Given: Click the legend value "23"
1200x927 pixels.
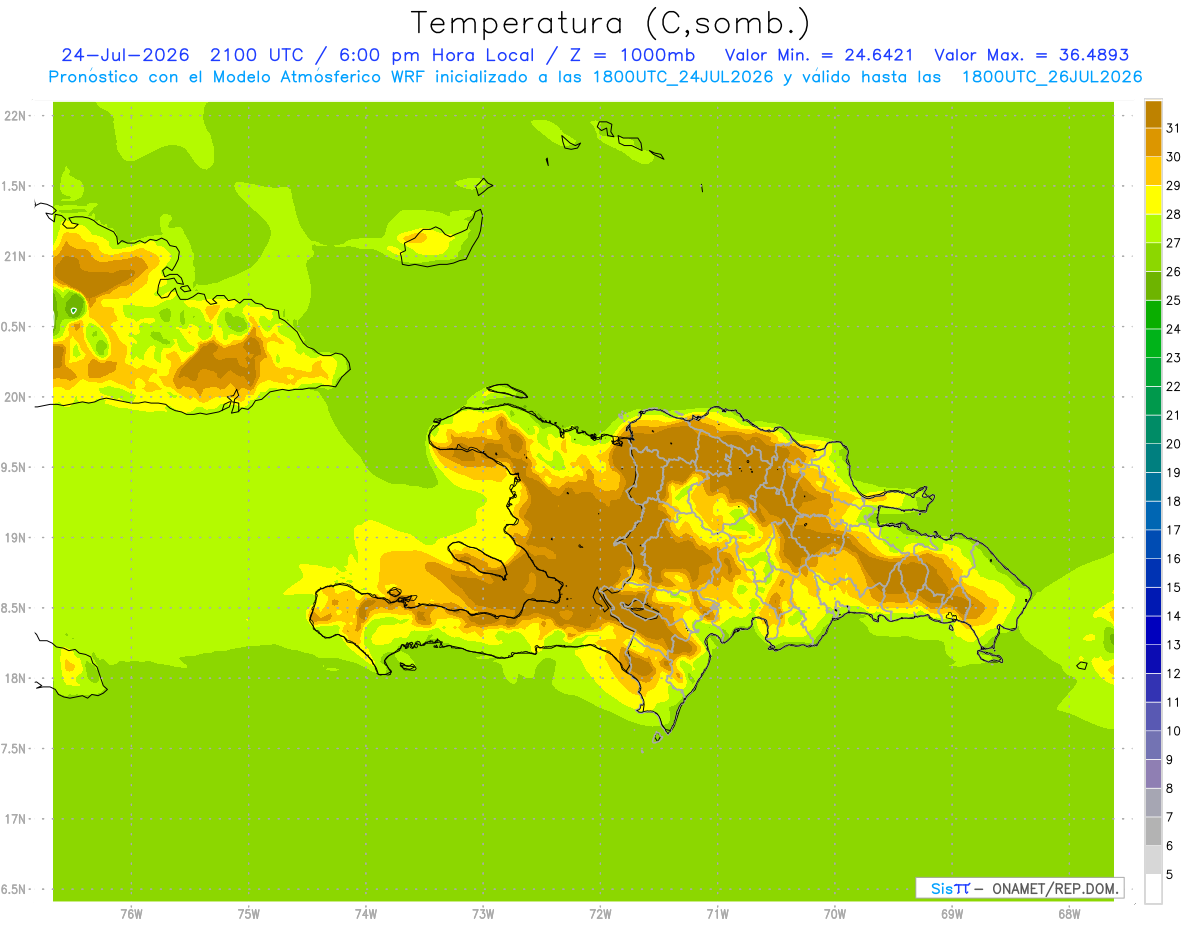Looking at the screenshot, I should click(1174, 357).
